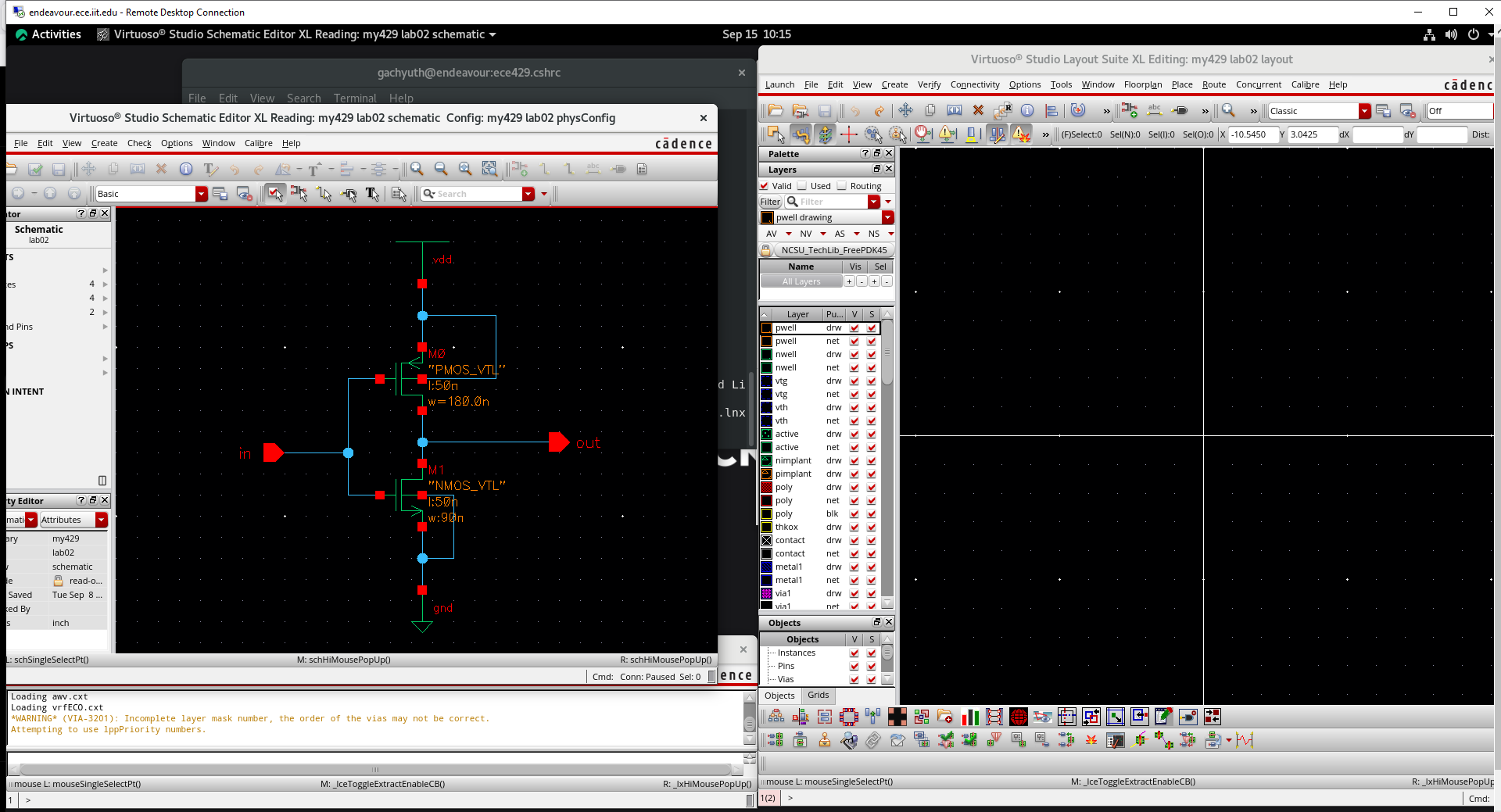Click Check and Save icon in schematic toolbar

point(35,169)
